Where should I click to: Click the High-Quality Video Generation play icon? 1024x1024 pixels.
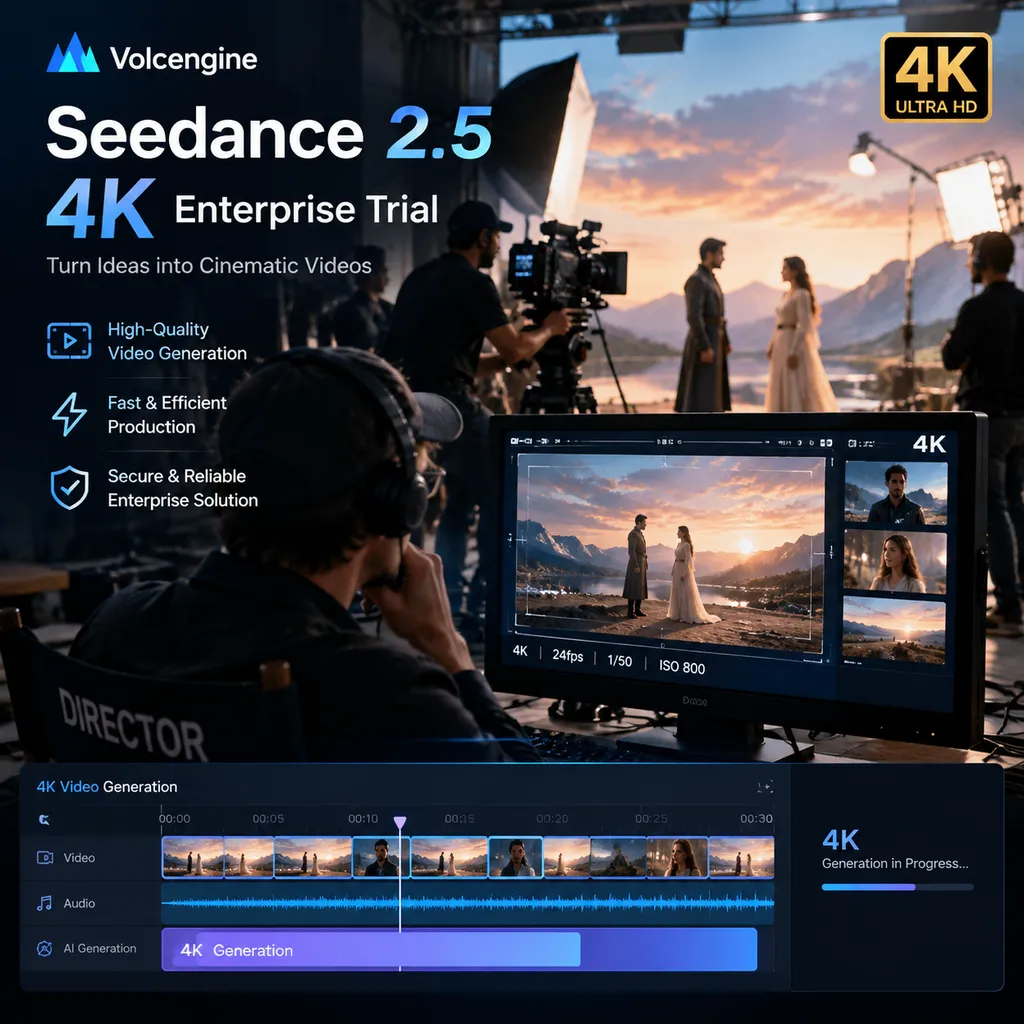click(69, 340)
